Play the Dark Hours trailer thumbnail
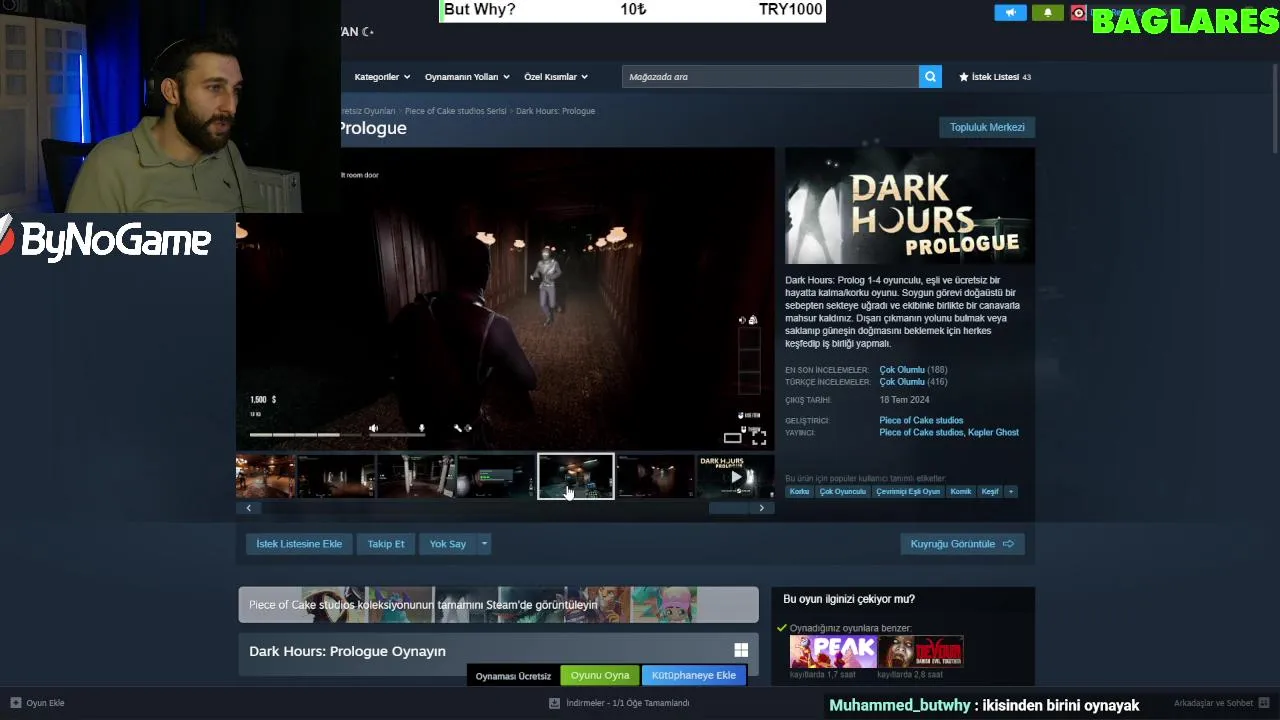 tap(735, 477)
